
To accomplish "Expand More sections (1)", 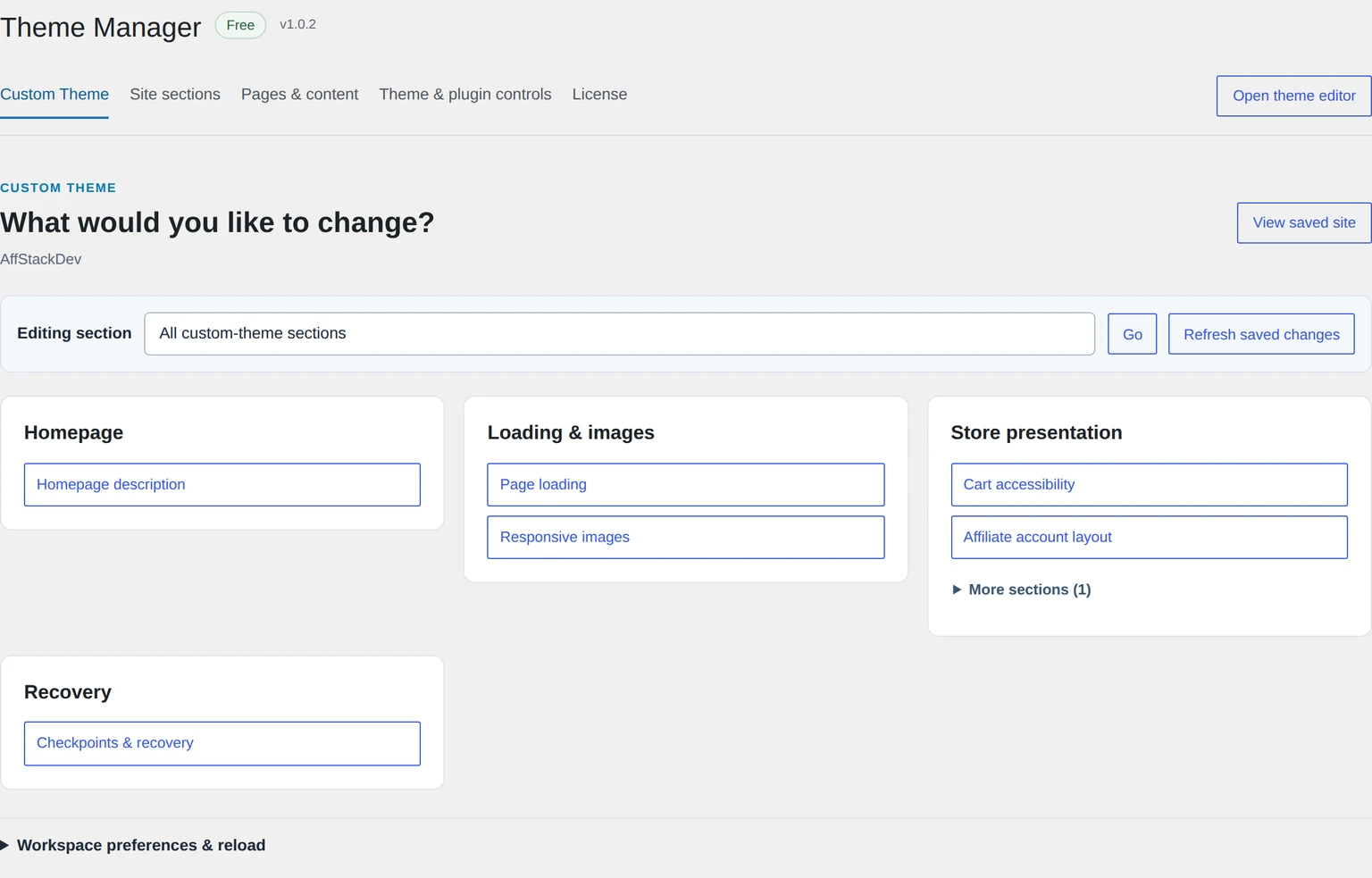I will pyautogui.click(x=1022, y=590).
